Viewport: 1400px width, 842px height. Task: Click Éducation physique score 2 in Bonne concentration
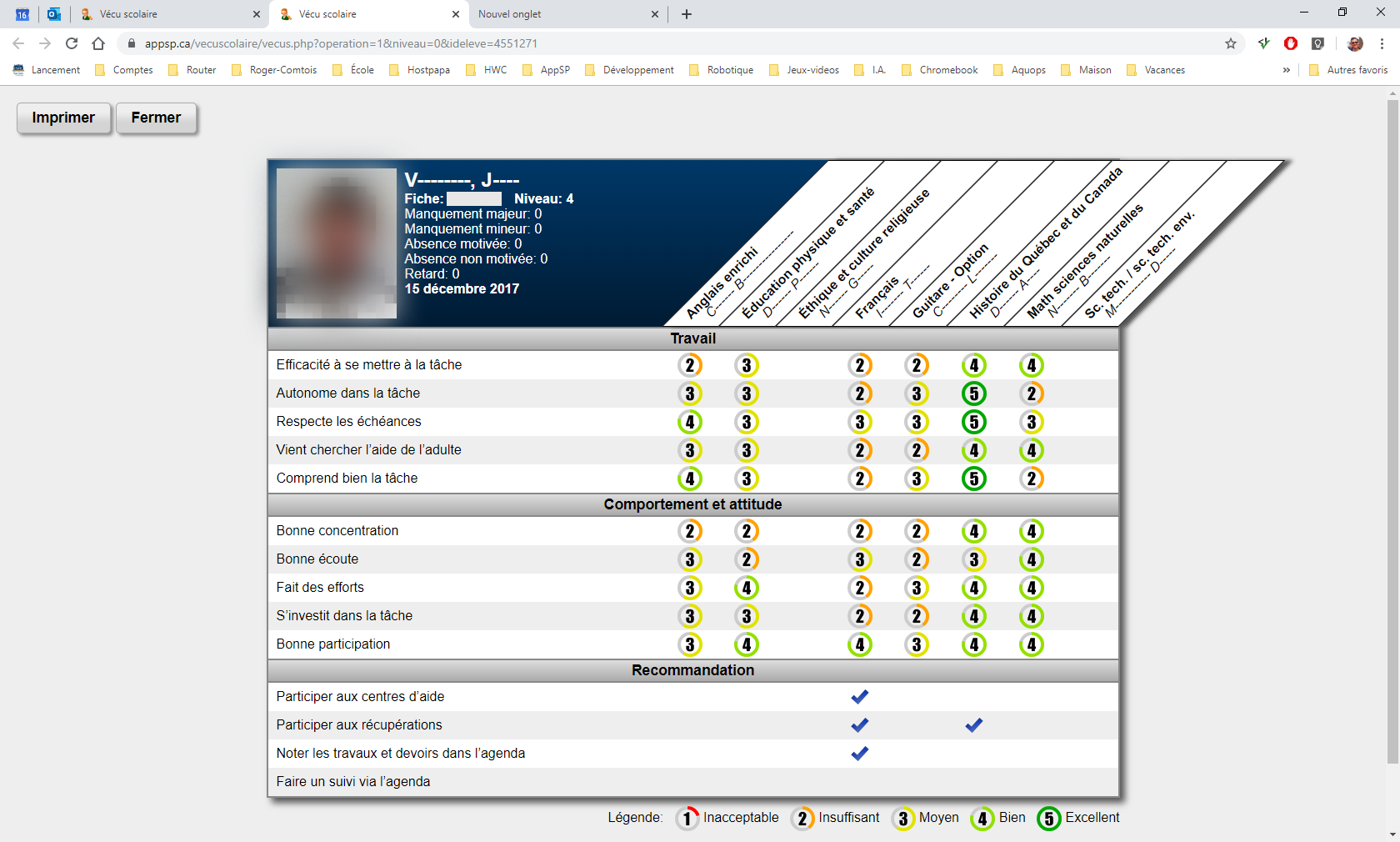[x=747, y=531]
